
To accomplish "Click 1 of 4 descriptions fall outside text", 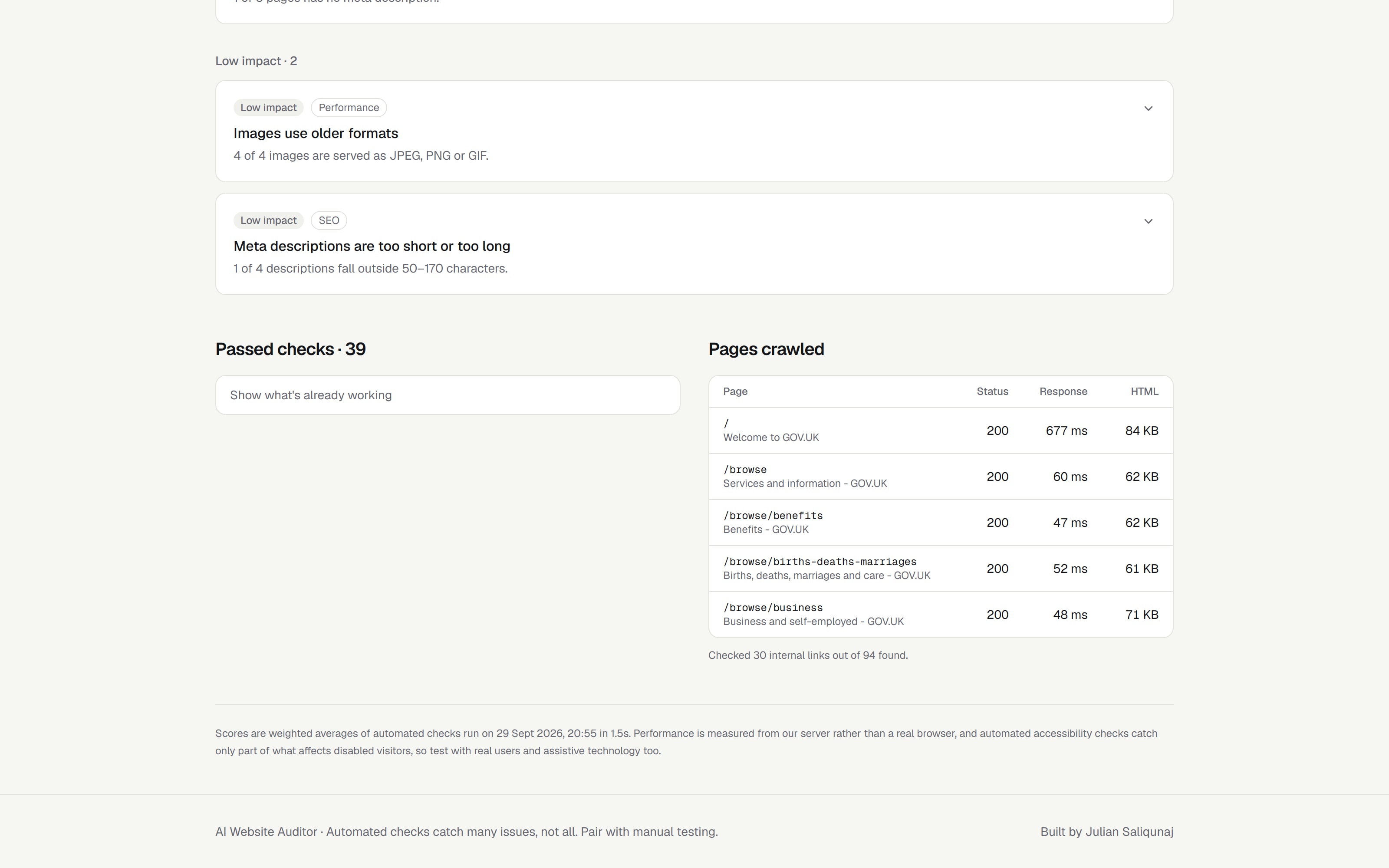I will pyautogui.click(x=371, y=269).
